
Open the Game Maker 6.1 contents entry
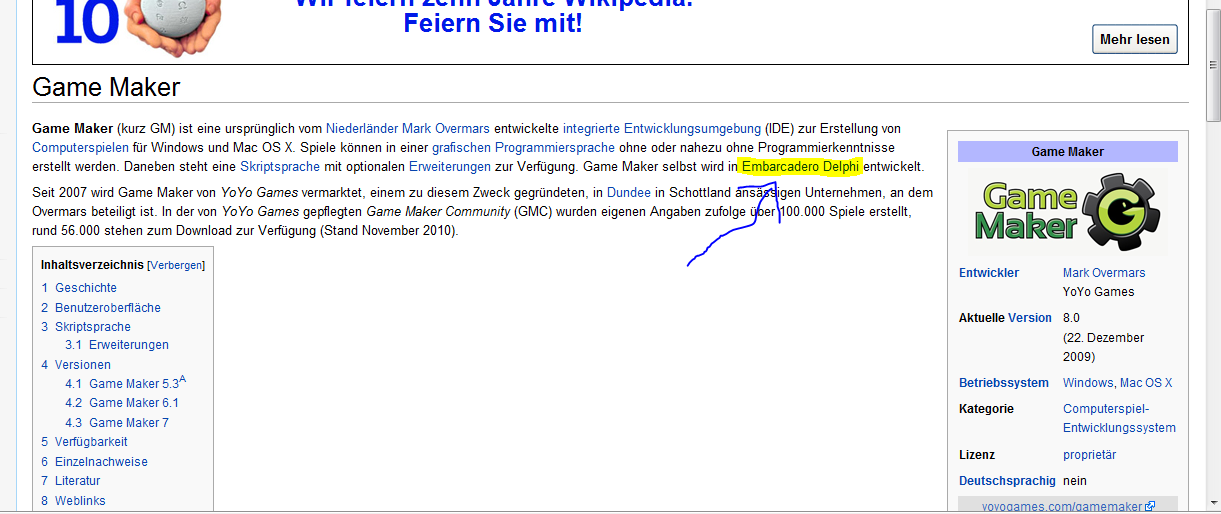[133, 403]
